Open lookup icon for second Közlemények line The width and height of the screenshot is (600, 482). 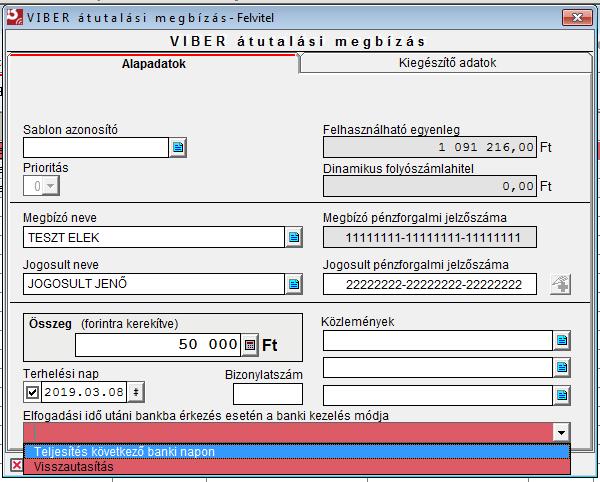(562, 368)
